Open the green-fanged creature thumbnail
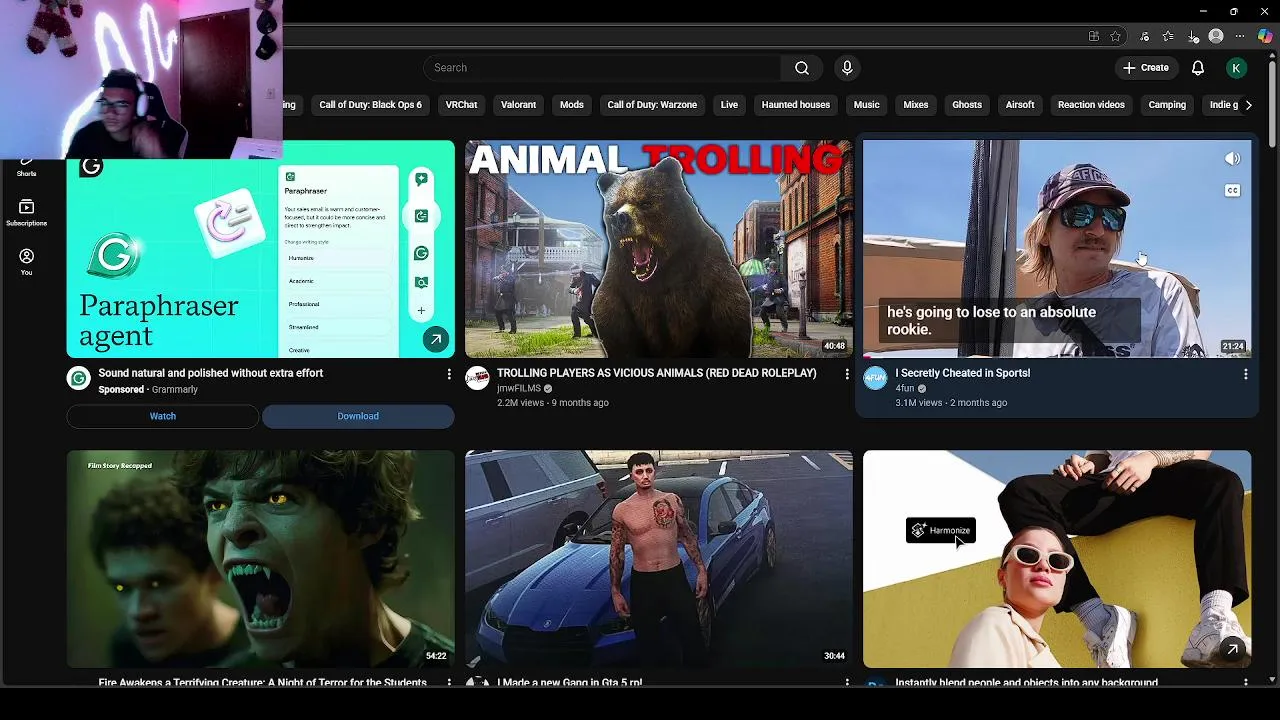 [x=261, y=559]
